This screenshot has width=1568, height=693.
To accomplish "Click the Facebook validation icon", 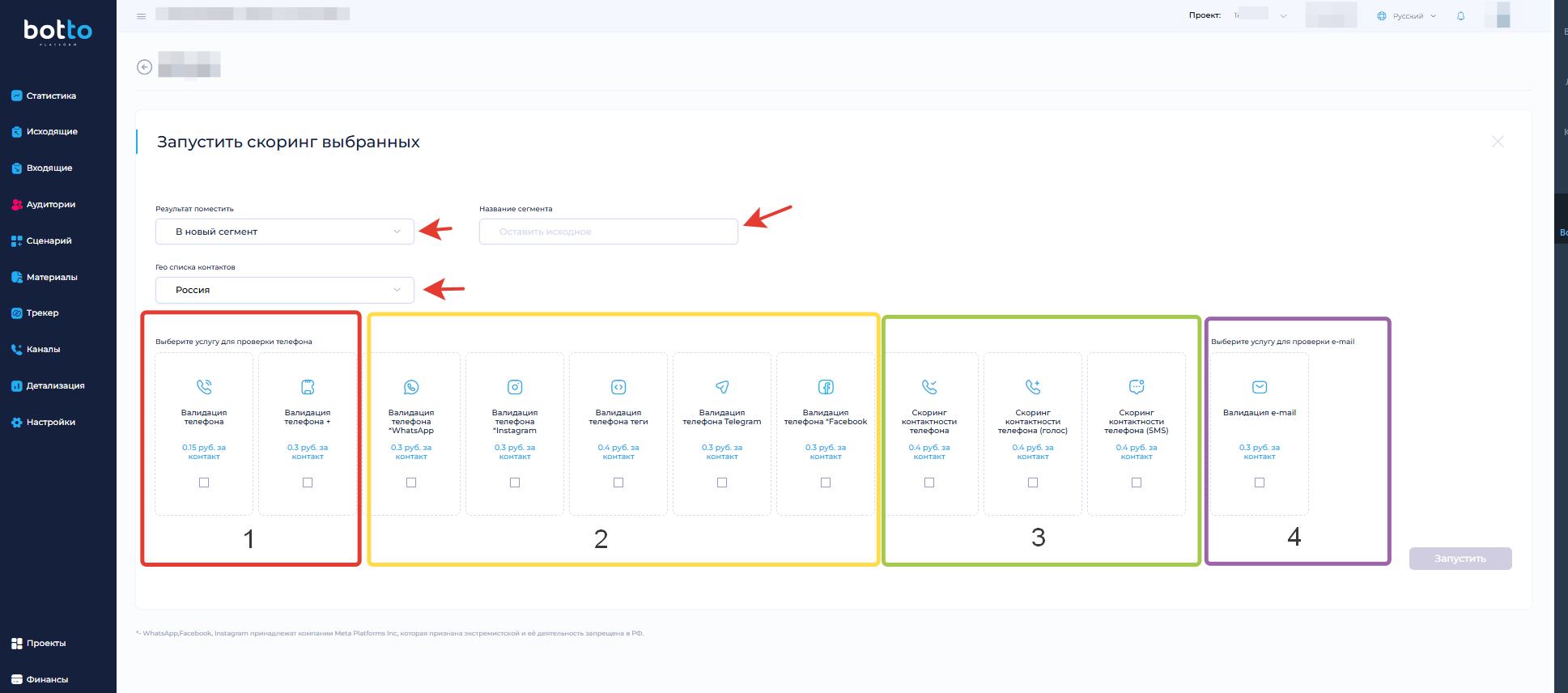I will click(x=826, y=387).
